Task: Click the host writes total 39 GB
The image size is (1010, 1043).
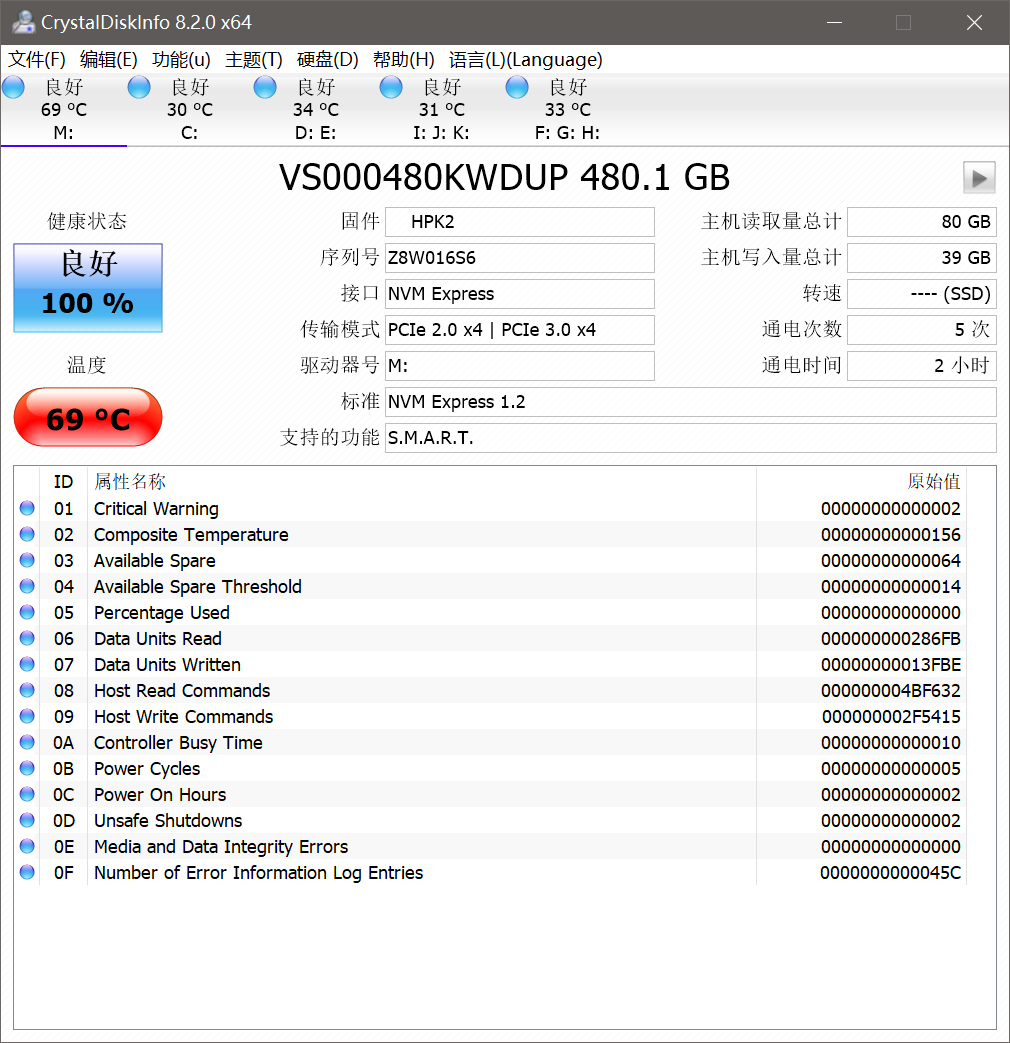Action: (922, 258)
